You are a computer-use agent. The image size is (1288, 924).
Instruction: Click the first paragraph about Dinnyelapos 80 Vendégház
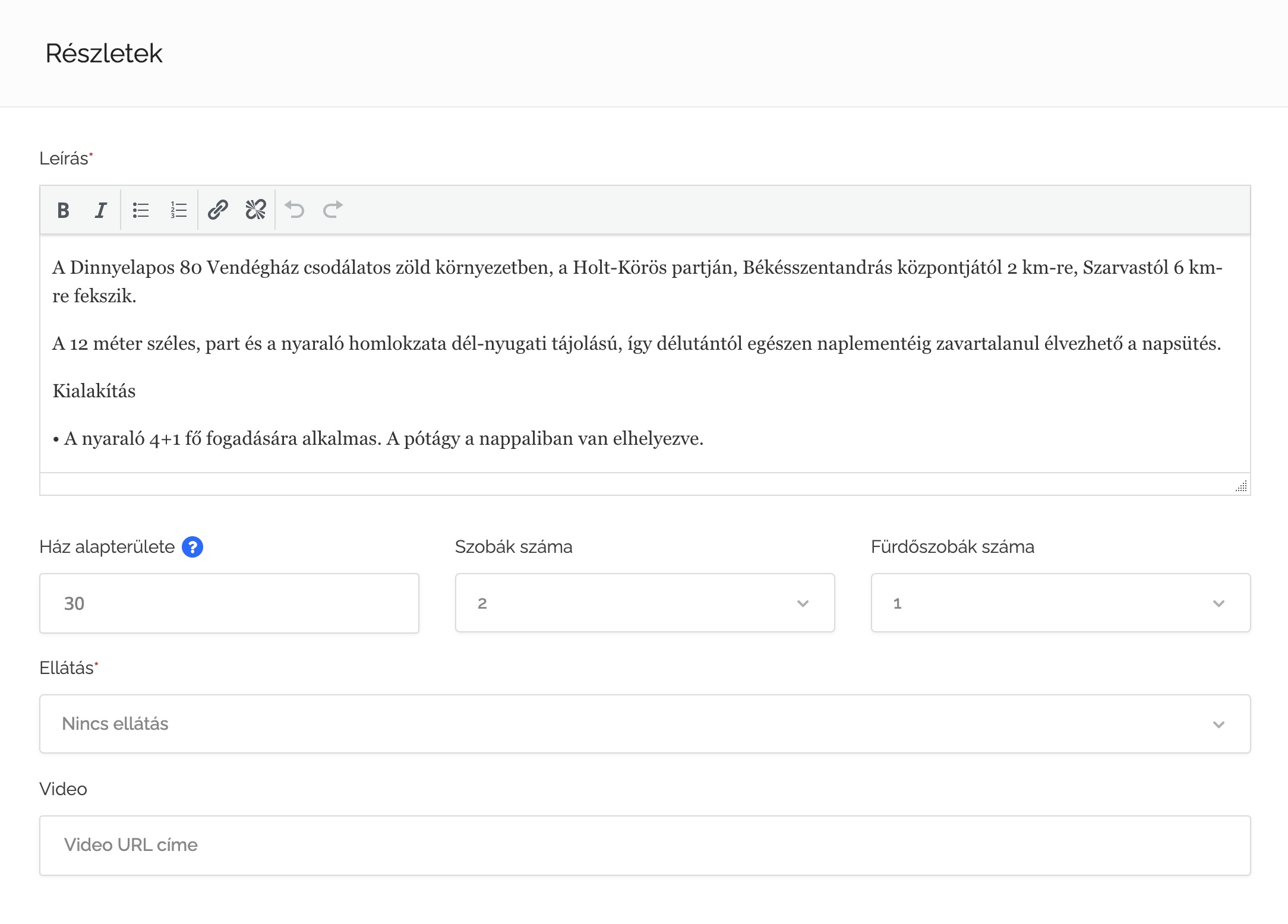637,281
